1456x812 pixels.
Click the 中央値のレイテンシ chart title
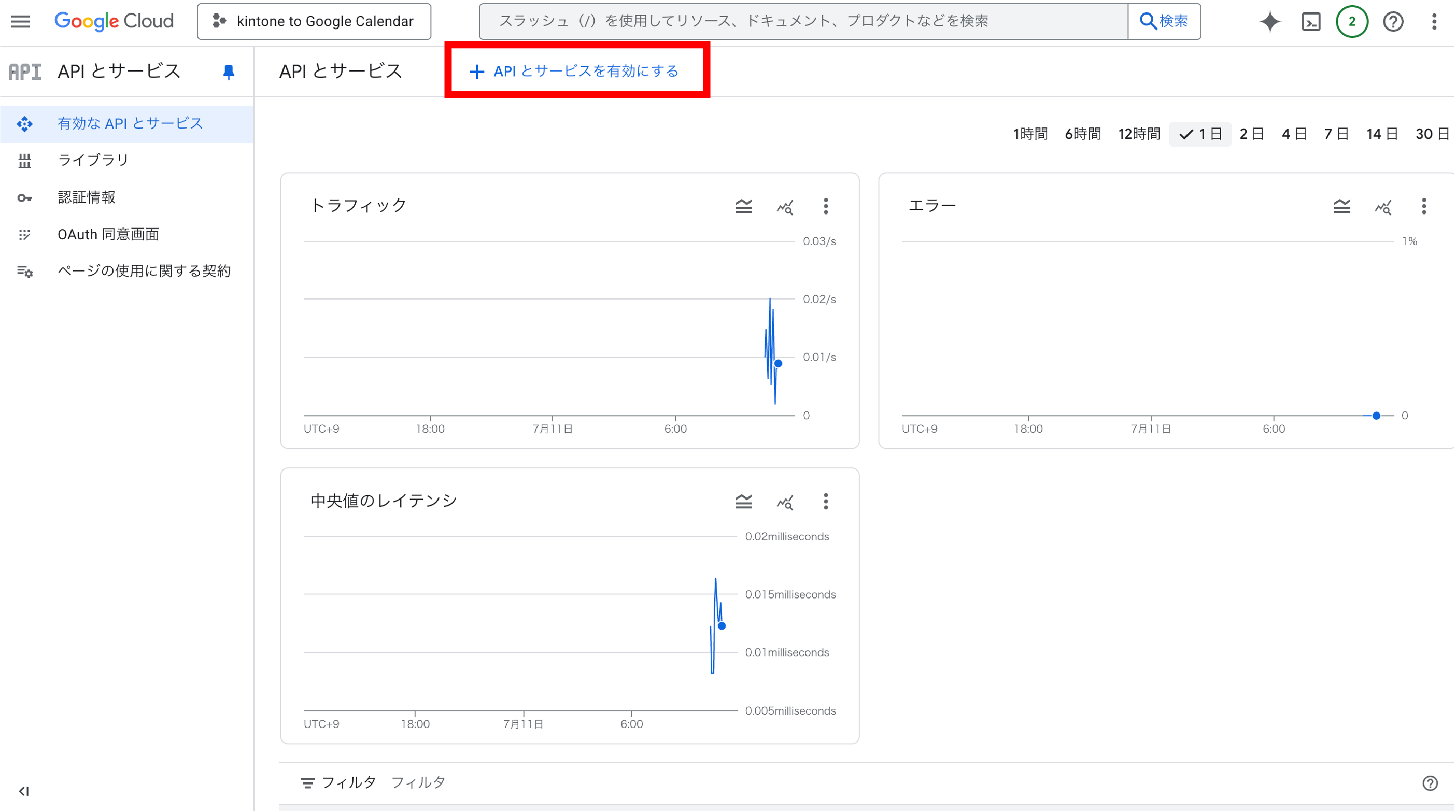click(x=383, y=501)
